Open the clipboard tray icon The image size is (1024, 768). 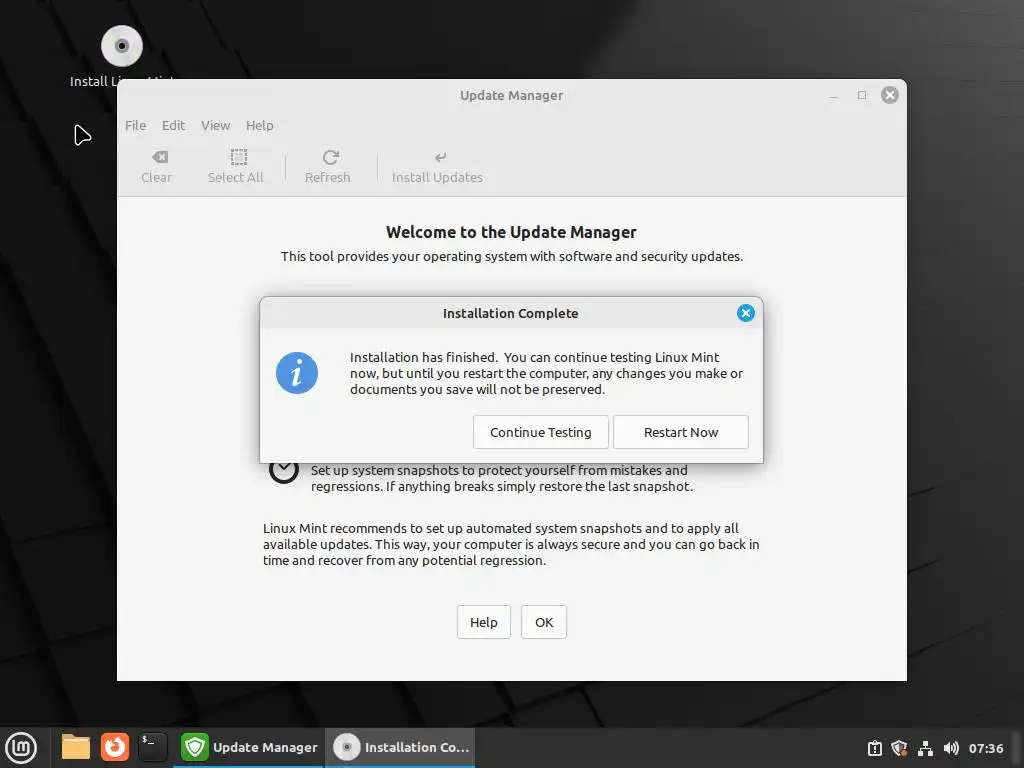[874, 748]
